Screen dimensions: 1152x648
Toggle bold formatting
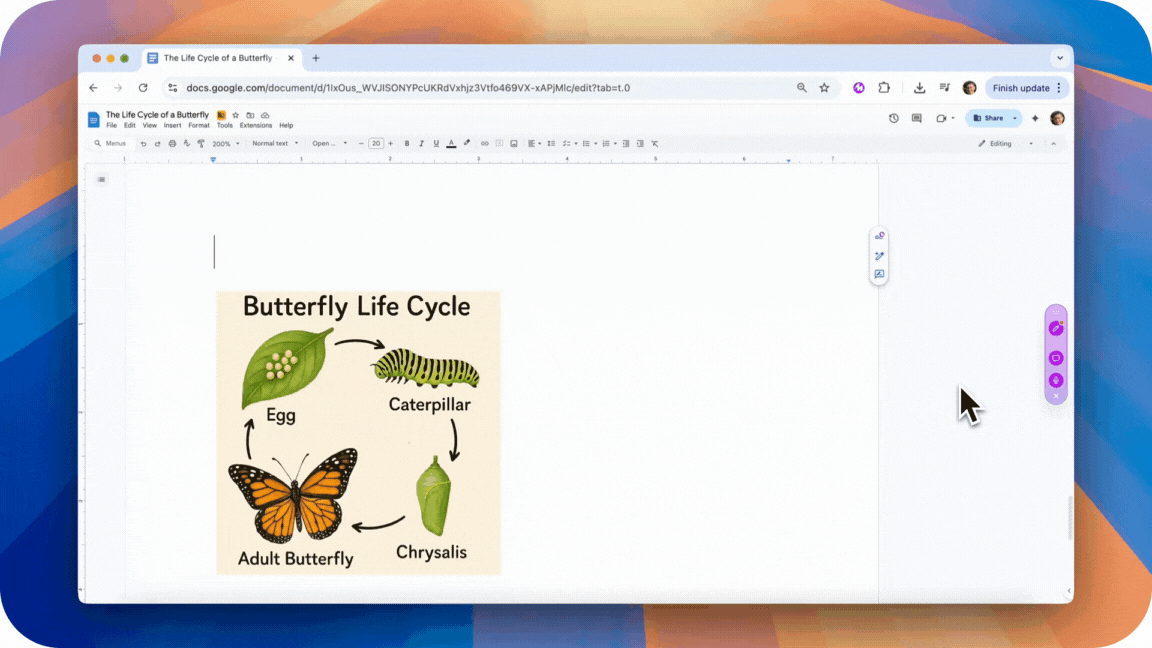[407, 143]
